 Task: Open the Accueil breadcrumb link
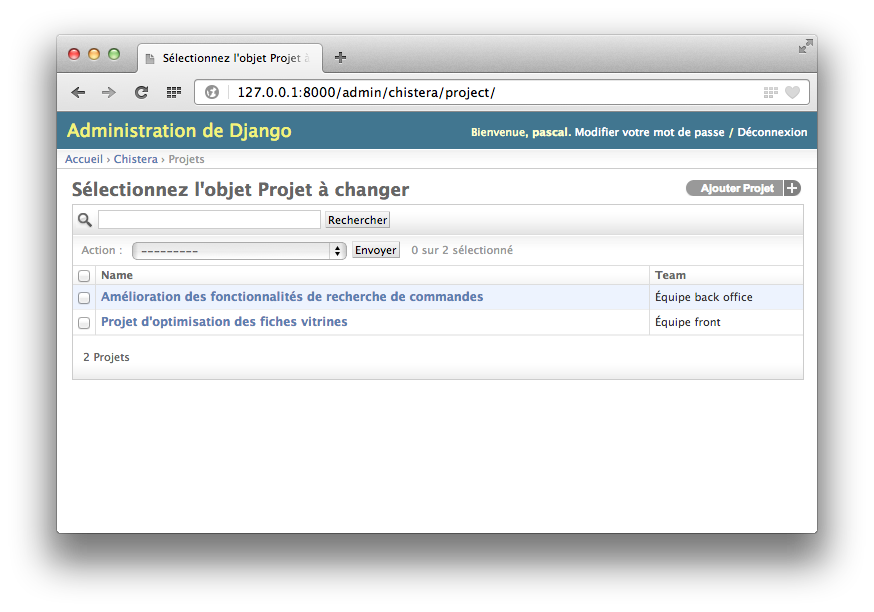[84, 159]
